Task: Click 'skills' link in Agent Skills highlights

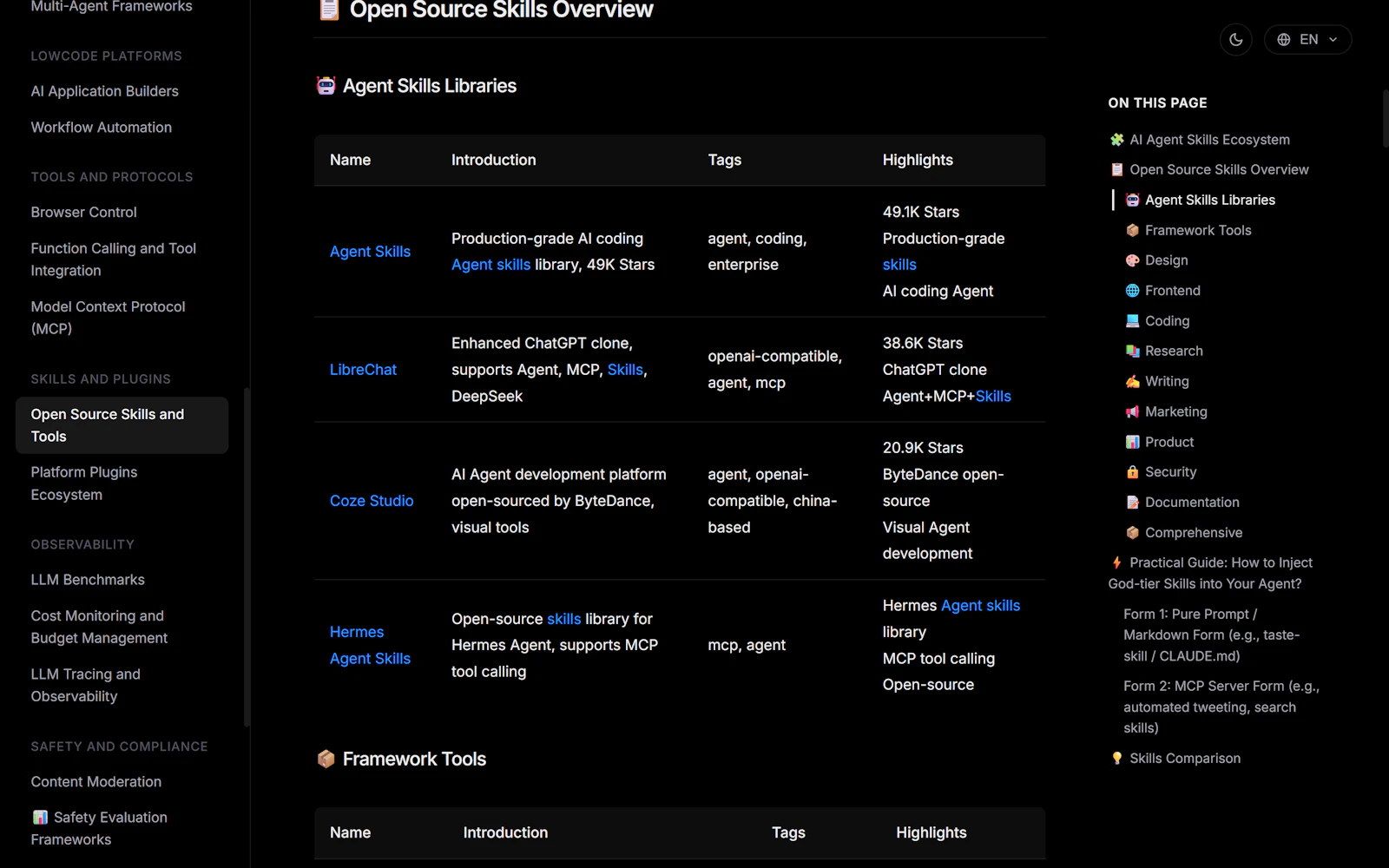Action: pos(899,265)
